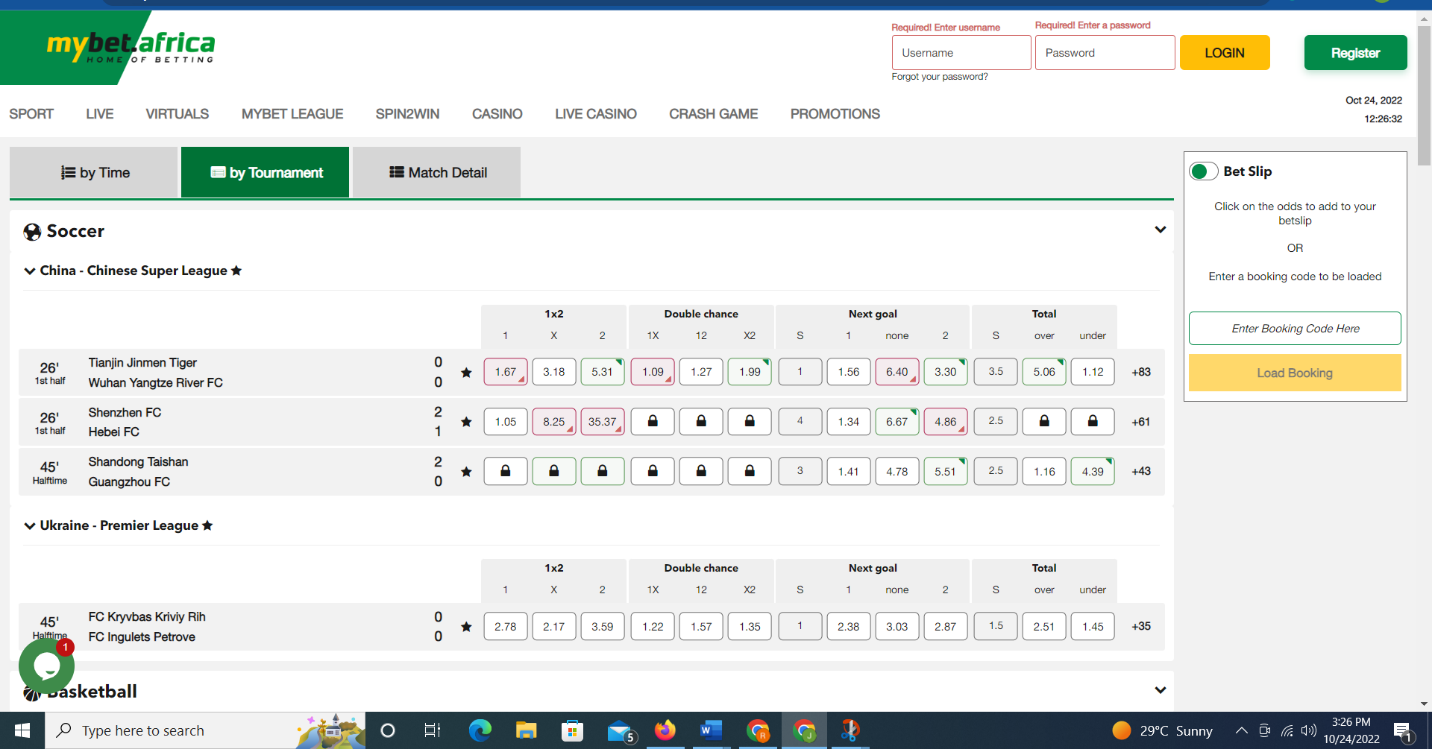
Task: Launch Microsoft Edge from taskbar
Action: click(480, 731)
